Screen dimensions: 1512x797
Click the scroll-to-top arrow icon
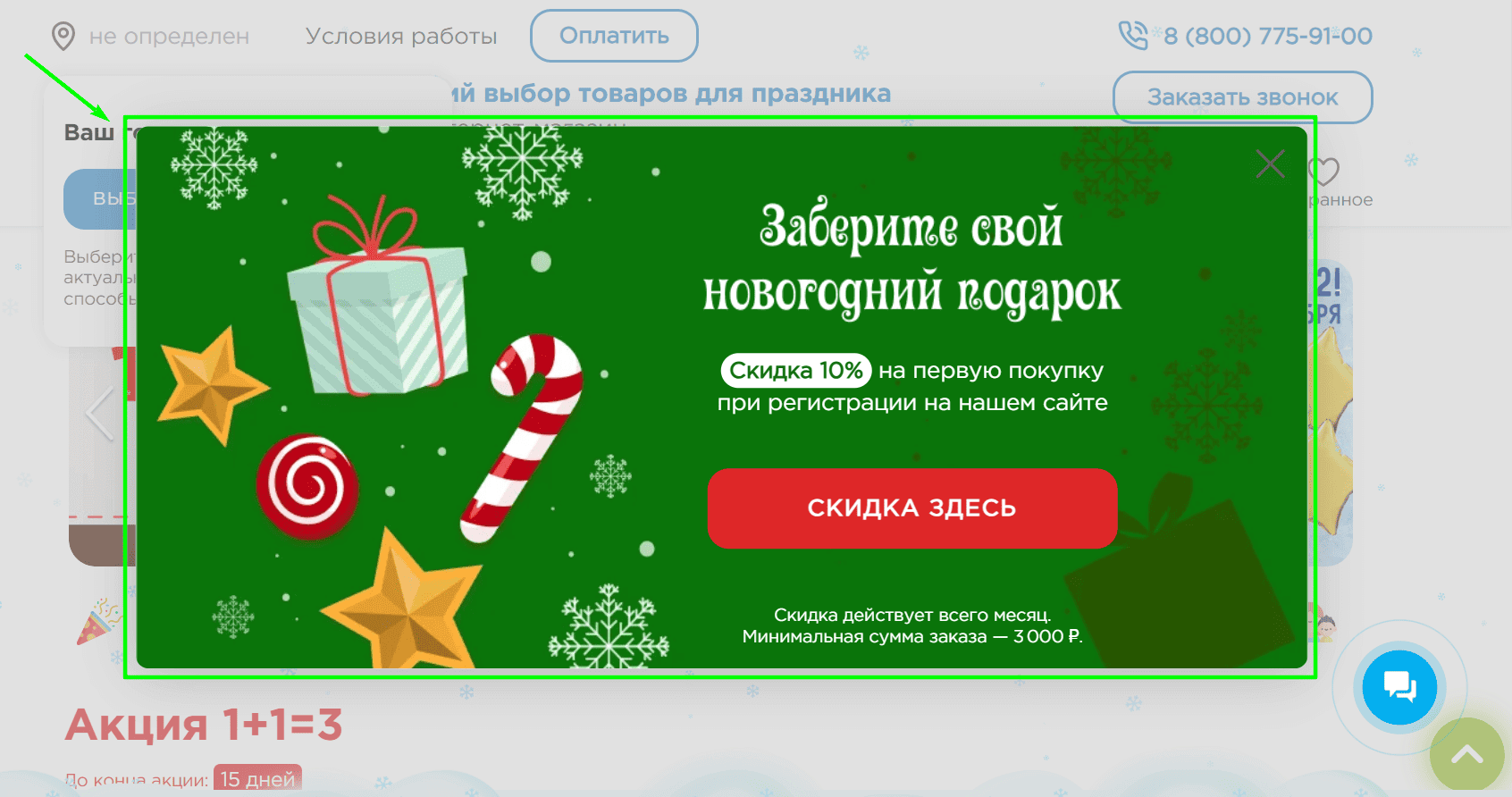click(1466, 755)
